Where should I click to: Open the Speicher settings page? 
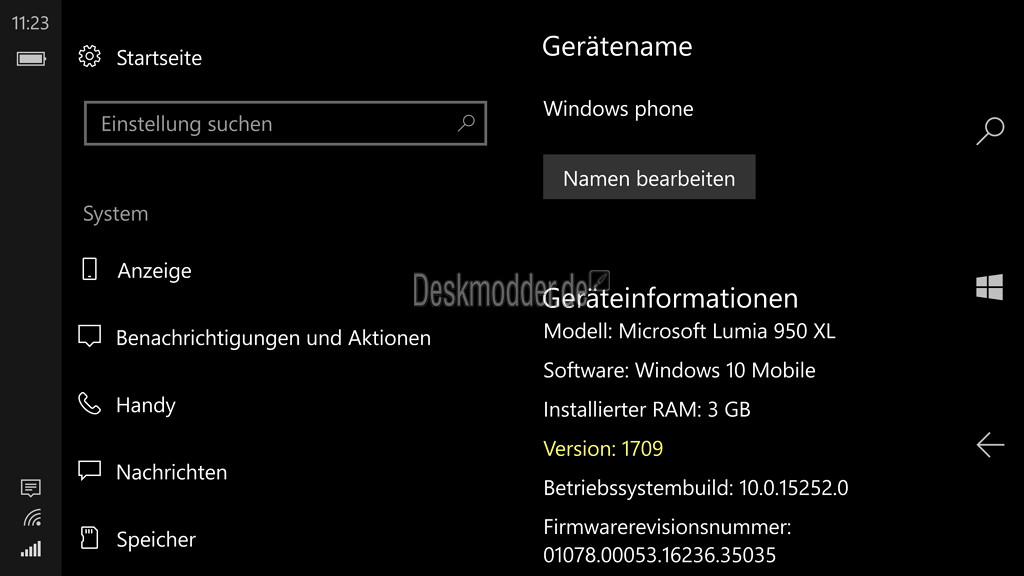(x=155, y=539)
